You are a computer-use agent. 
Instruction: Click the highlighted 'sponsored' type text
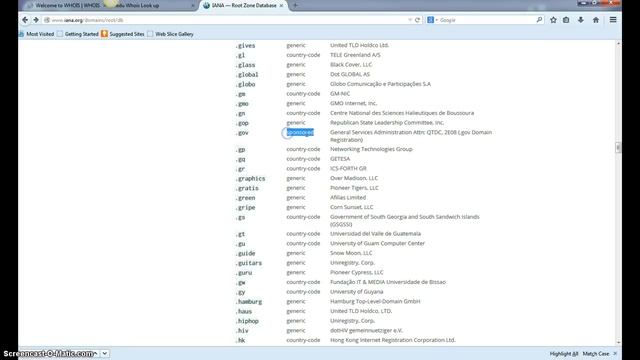(300, 132)
